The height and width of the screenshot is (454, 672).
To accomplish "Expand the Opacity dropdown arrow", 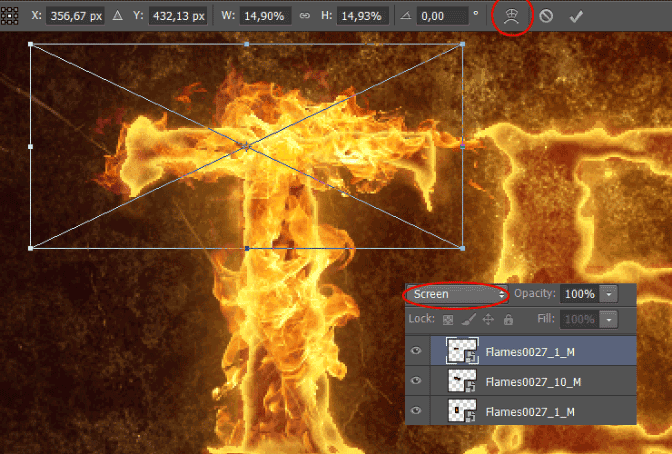I will (x=609, y=294).
